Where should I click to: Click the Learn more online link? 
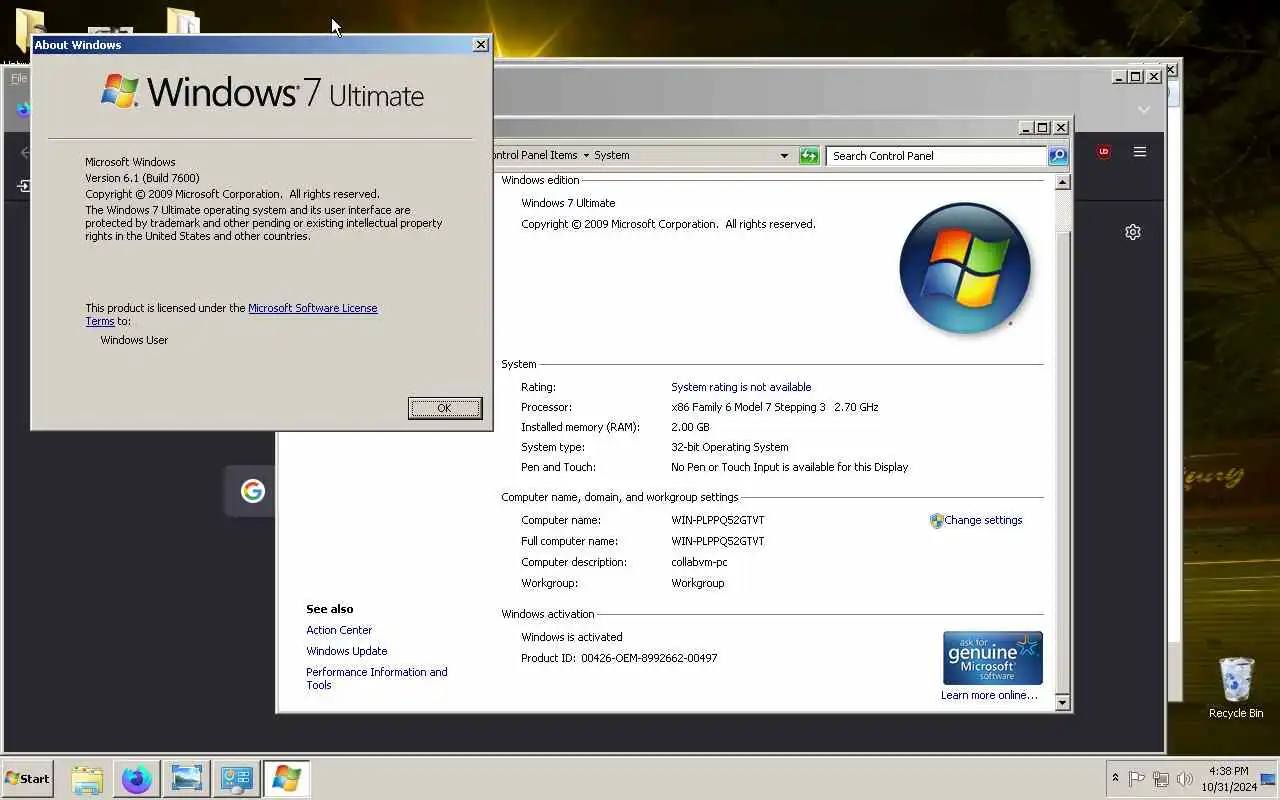pos(989,695)
